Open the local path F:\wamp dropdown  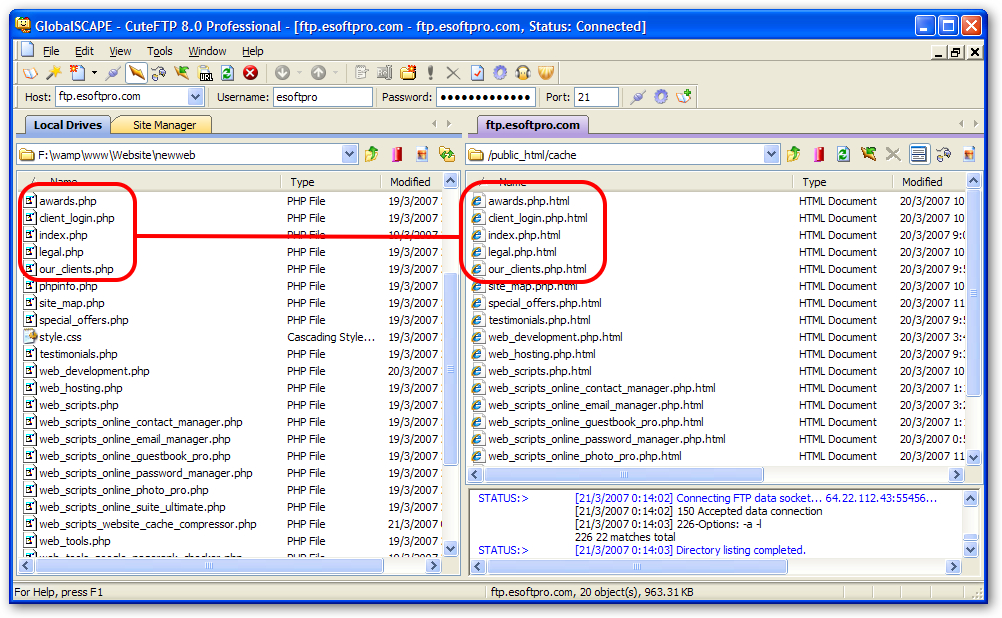(349, 154)
